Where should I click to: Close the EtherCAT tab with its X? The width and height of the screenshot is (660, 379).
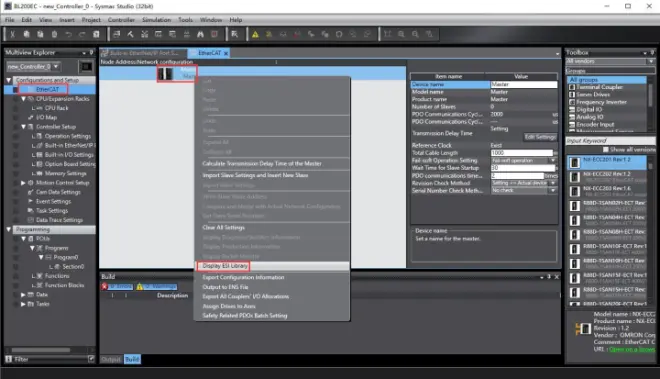pos(226,53)
